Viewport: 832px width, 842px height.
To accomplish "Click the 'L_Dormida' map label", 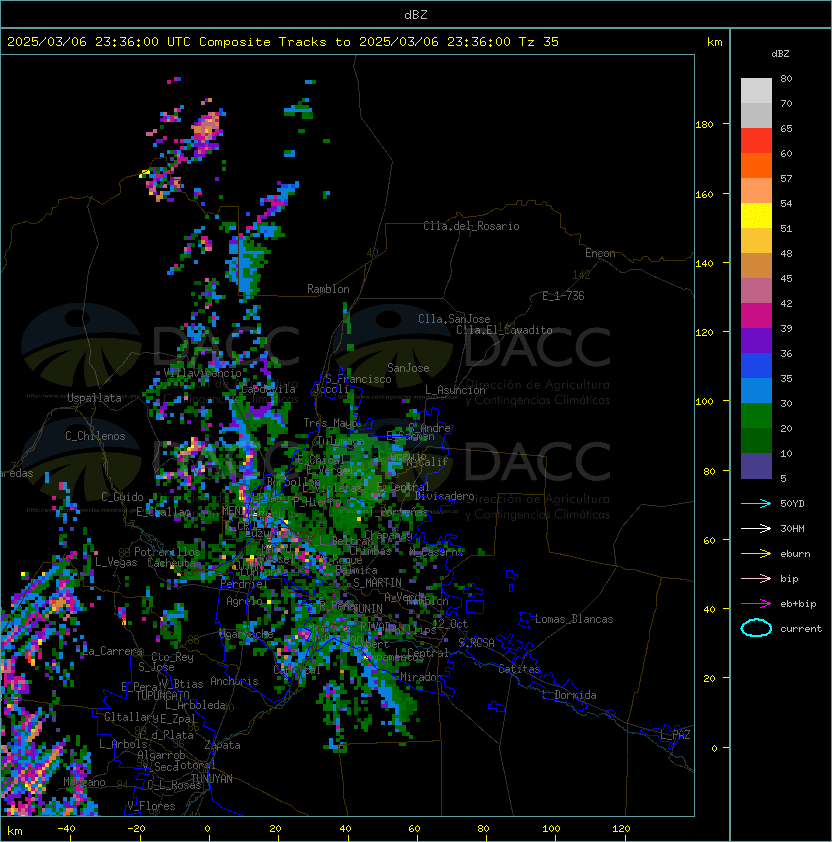I will (x=569, y=695).
